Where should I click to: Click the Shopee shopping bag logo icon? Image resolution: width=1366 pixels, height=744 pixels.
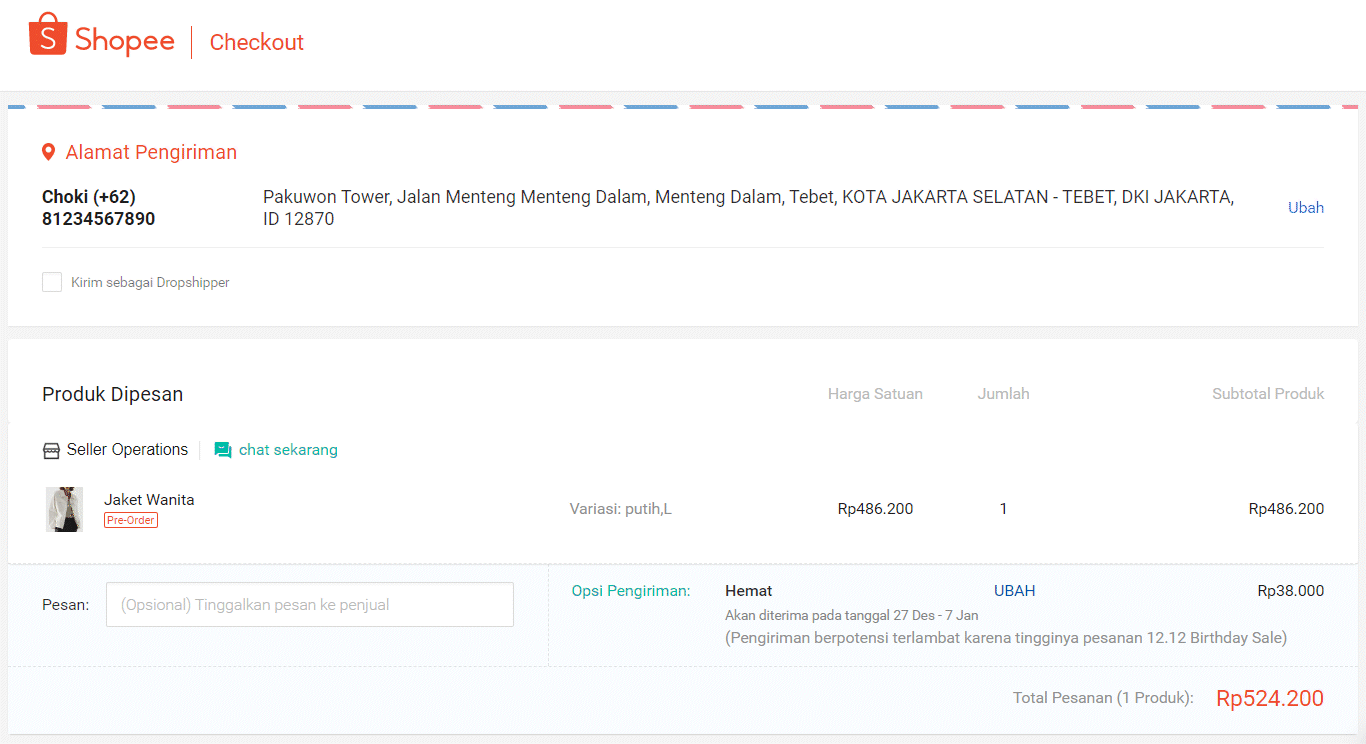pos(47,35)
